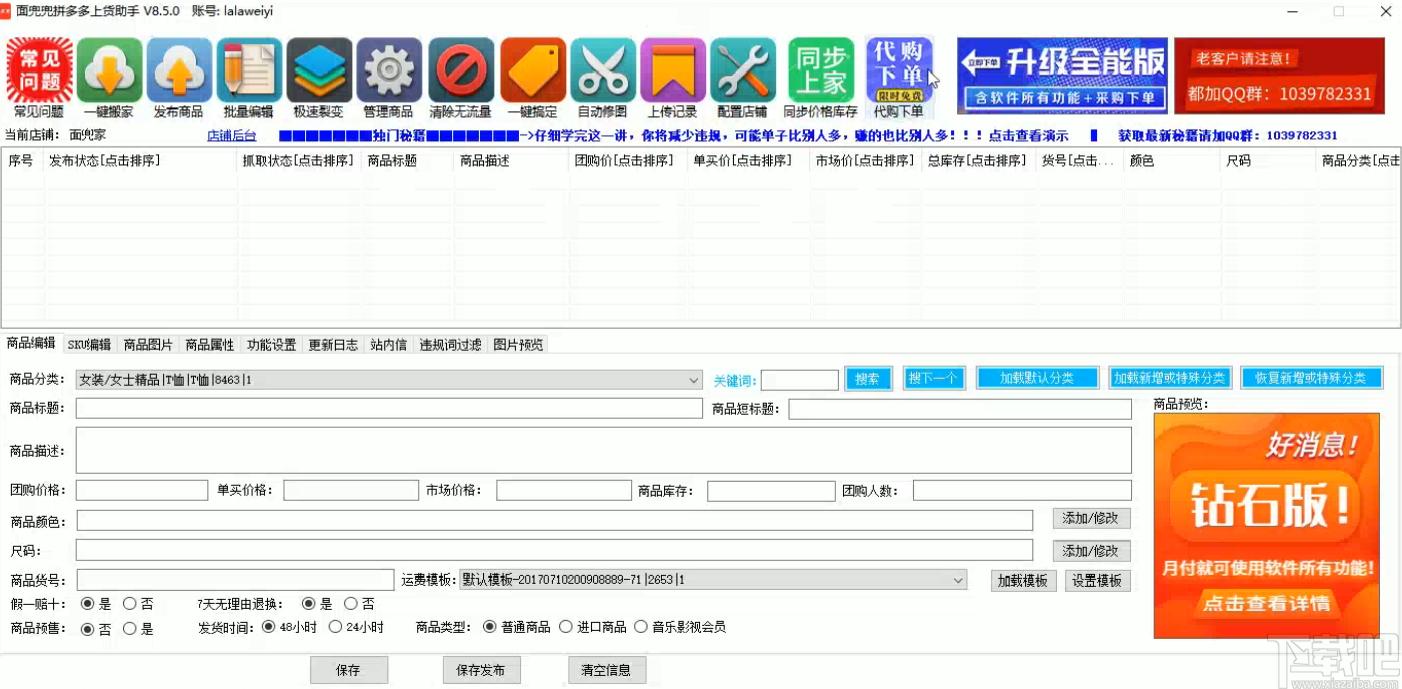Focus the 团购价格 input field
Screen dimensions: 1402x689
[x=142, y=490]
